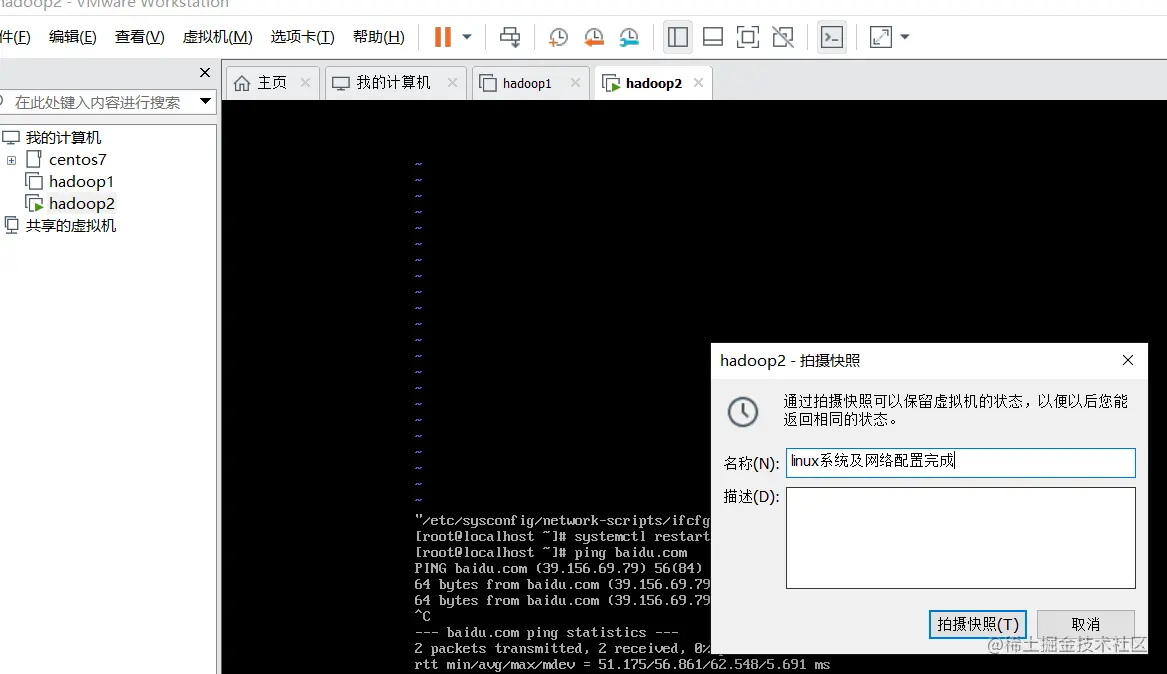Open the snapshot manager
This screenshot has height=674, width=1167.
(629, 37)
